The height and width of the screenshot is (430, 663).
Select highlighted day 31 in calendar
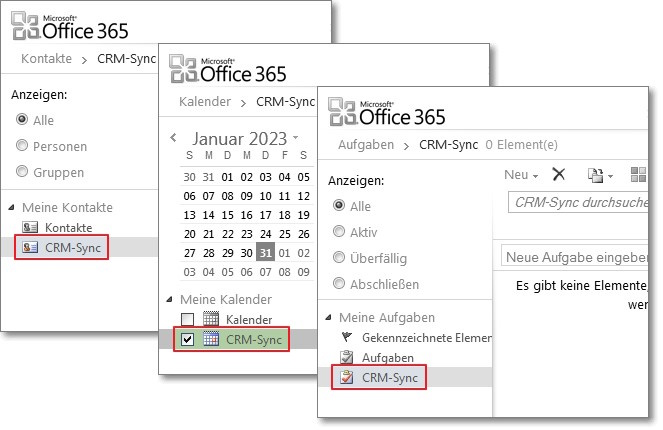(x=266, y=252)
